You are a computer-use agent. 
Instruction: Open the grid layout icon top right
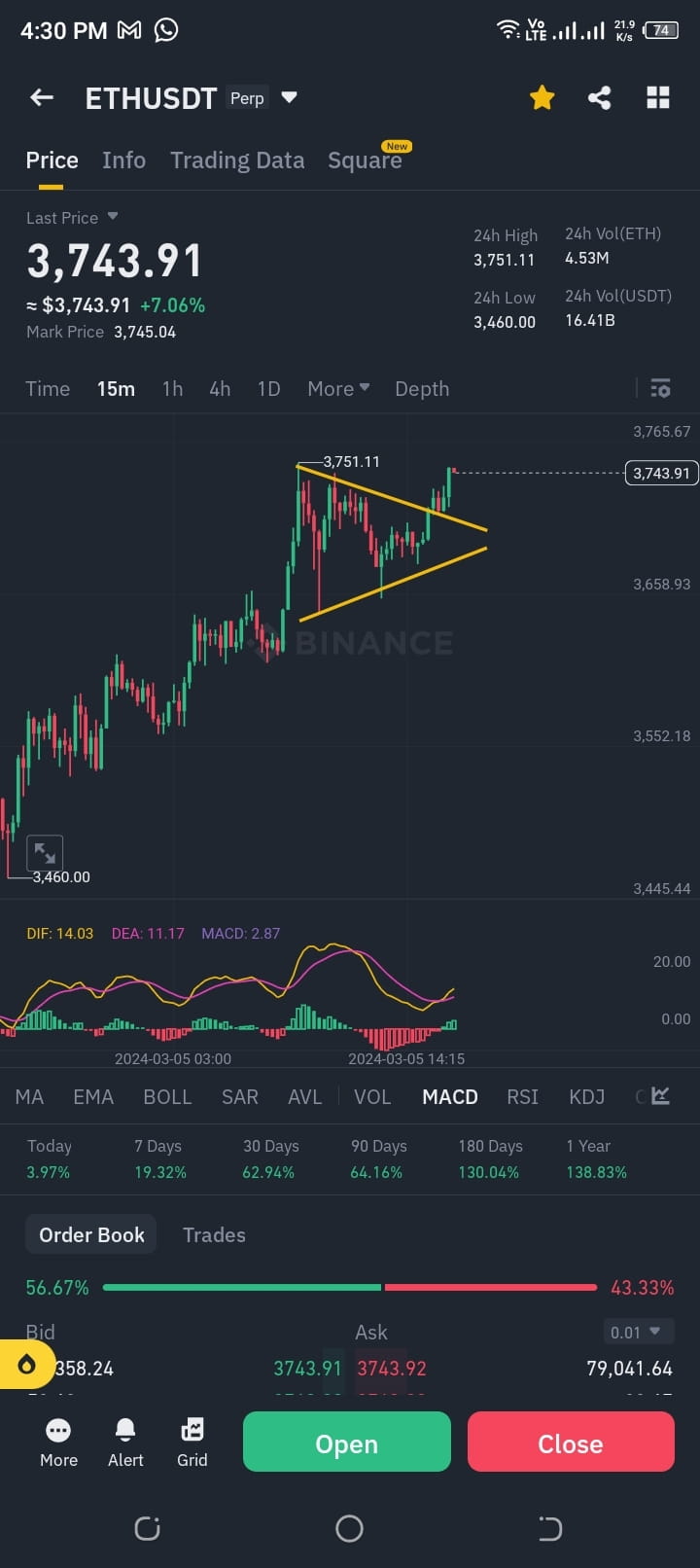click(x=658, y=97)
